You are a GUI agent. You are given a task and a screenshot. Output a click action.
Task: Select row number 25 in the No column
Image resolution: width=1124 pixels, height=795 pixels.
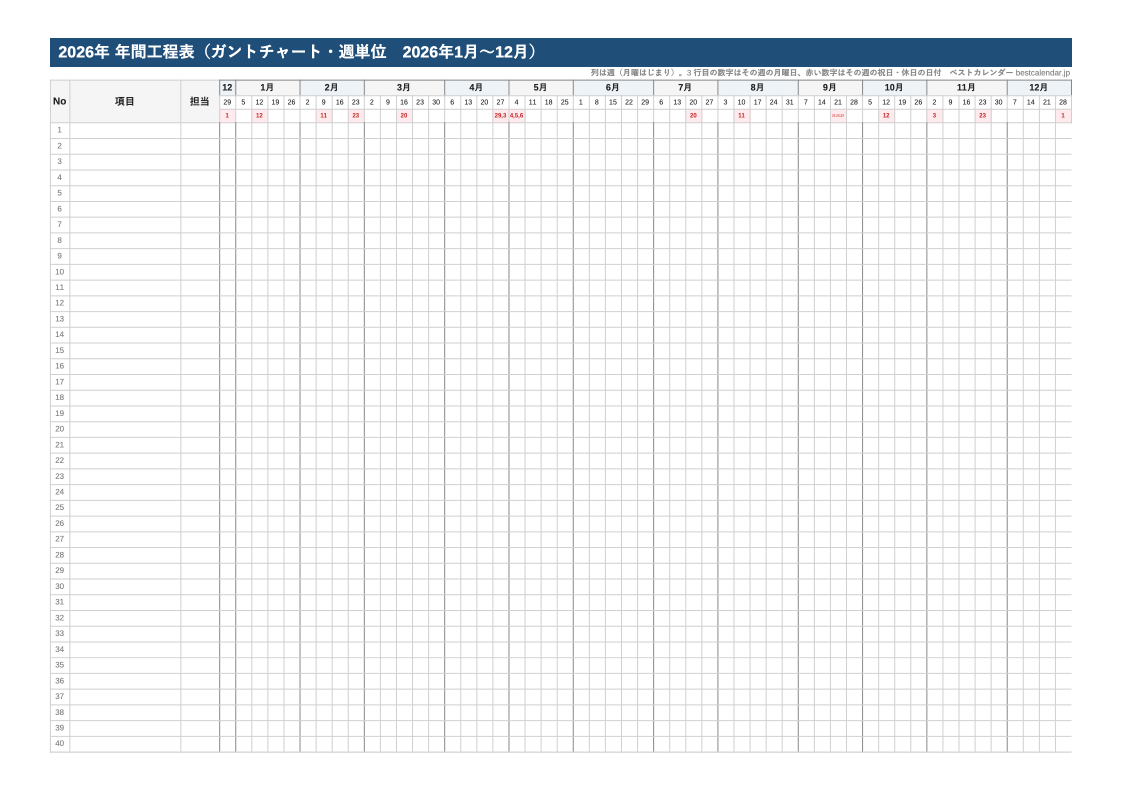tap(59, 508)
